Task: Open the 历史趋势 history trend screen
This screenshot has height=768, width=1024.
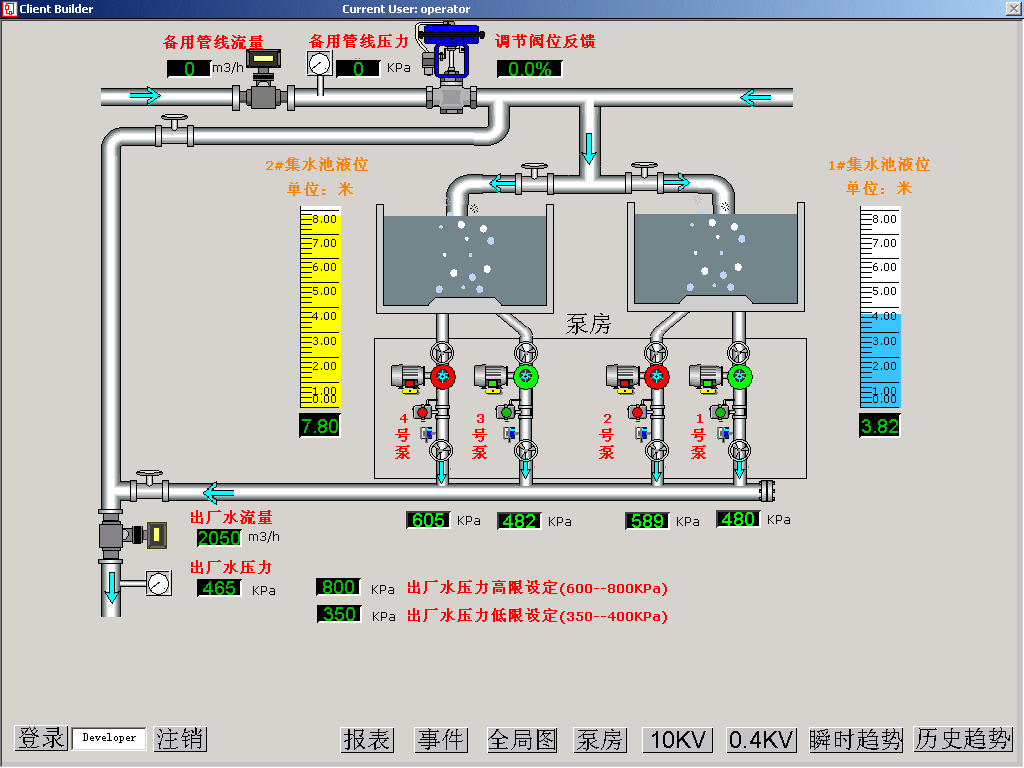Action: point(962,738)
